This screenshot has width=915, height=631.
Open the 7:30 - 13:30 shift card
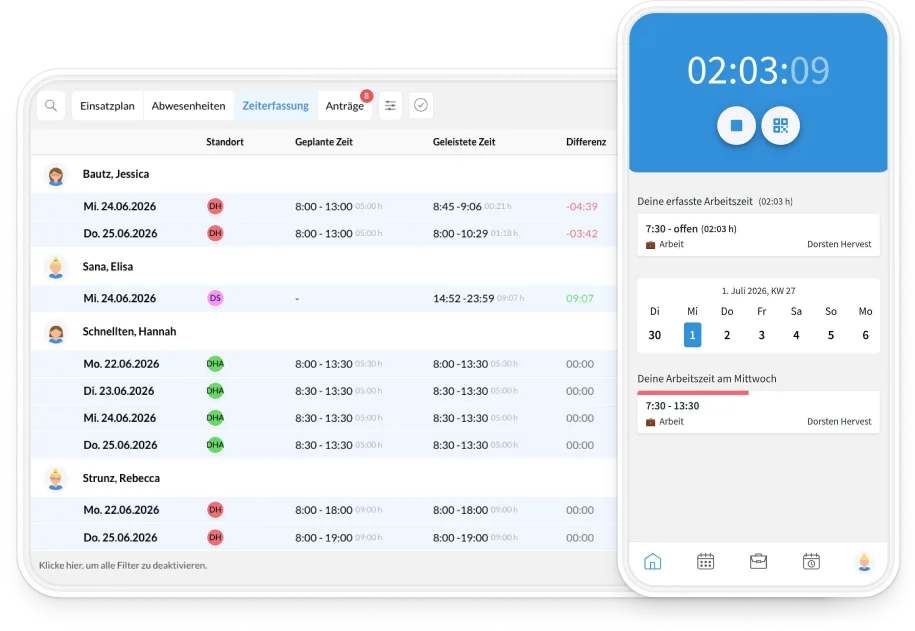pos(758,413)
